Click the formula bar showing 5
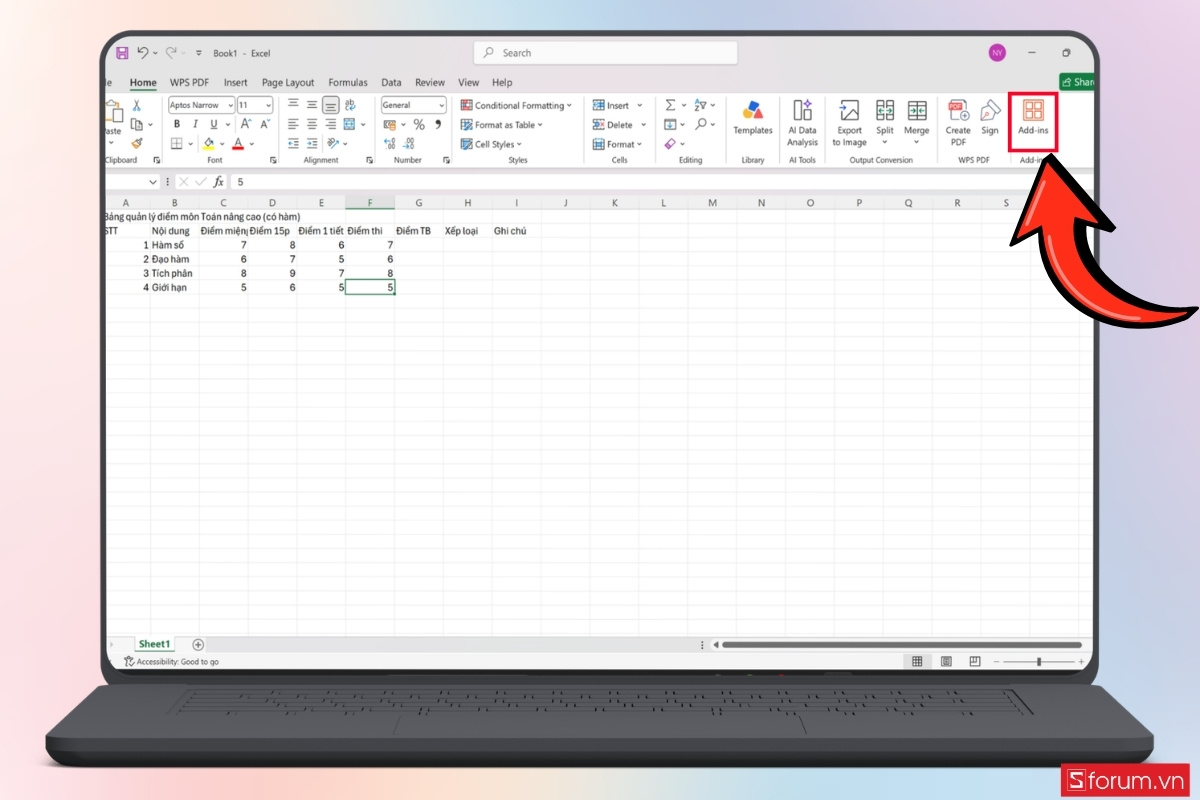Screen dimensions: 1200x800 tap(660, 182)
